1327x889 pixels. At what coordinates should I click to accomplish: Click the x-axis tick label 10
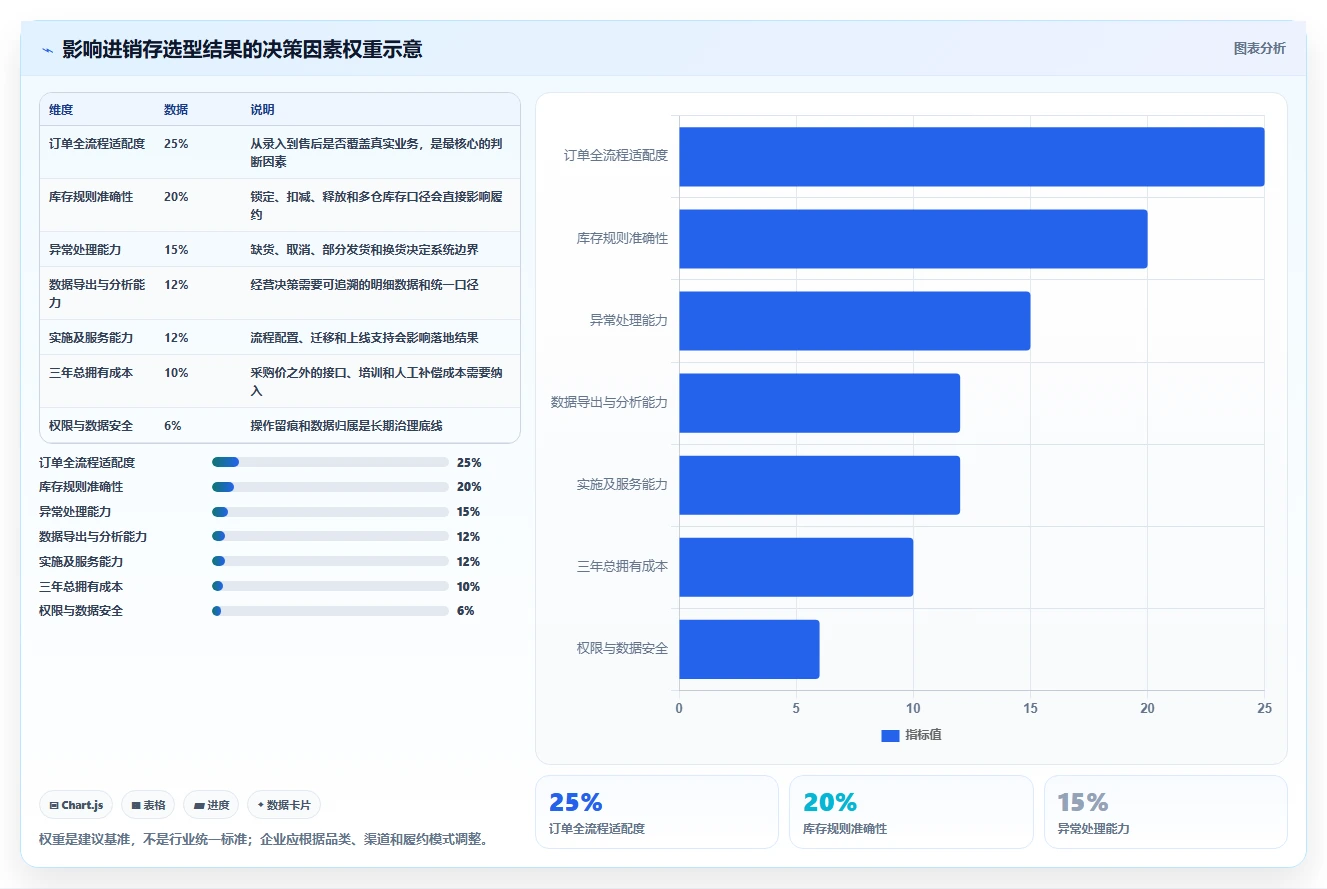pos(913,708)
